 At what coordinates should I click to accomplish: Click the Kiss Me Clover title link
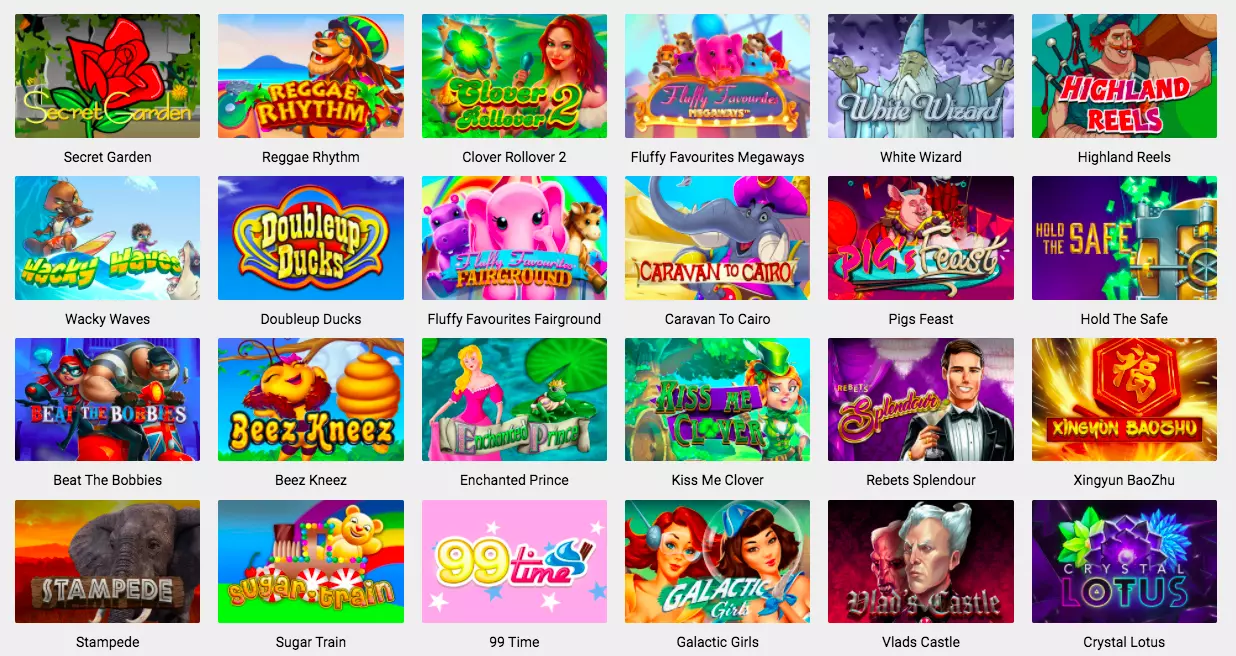pos(717,480)
